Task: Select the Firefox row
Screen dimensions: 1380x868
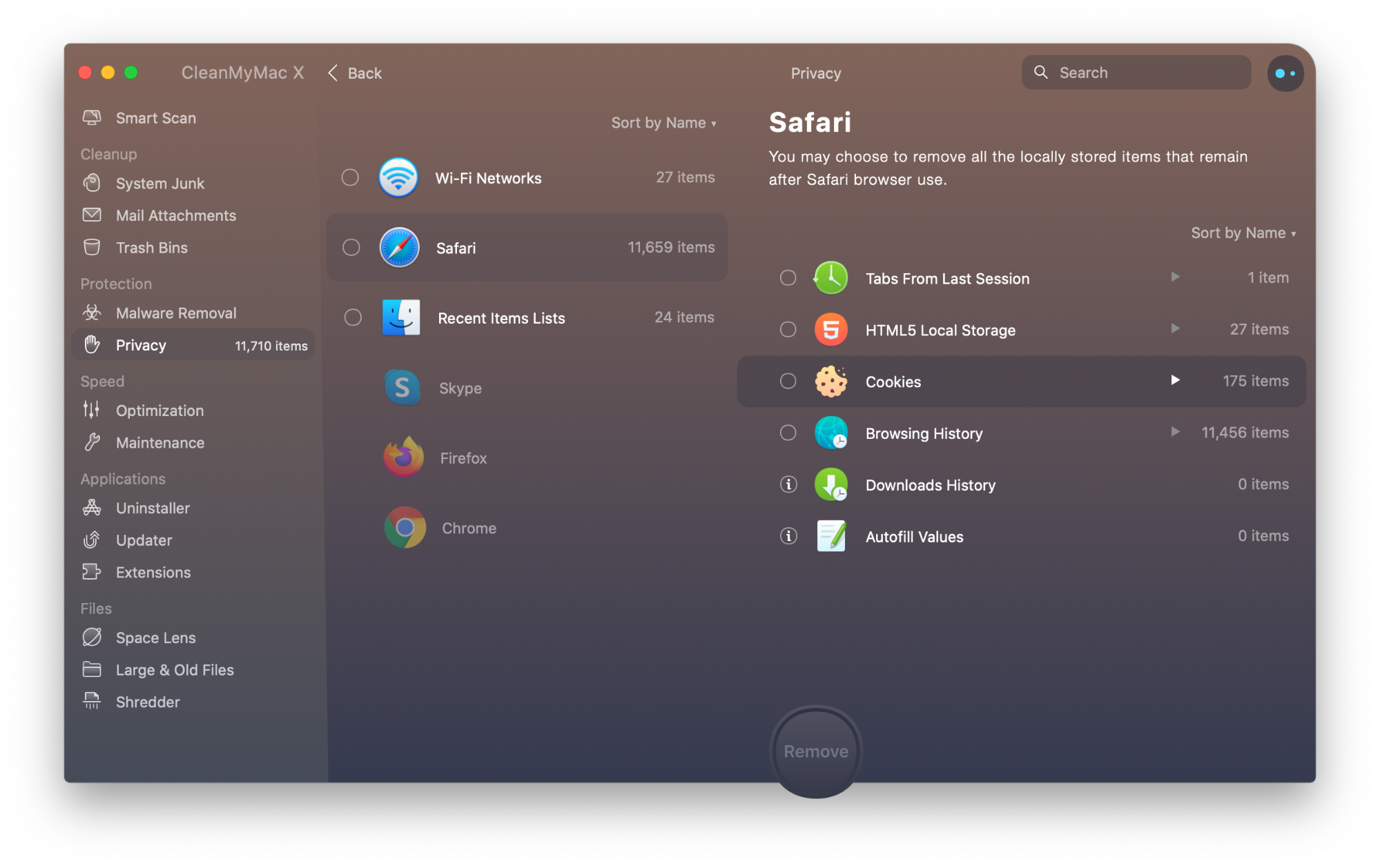Action: 527,457
